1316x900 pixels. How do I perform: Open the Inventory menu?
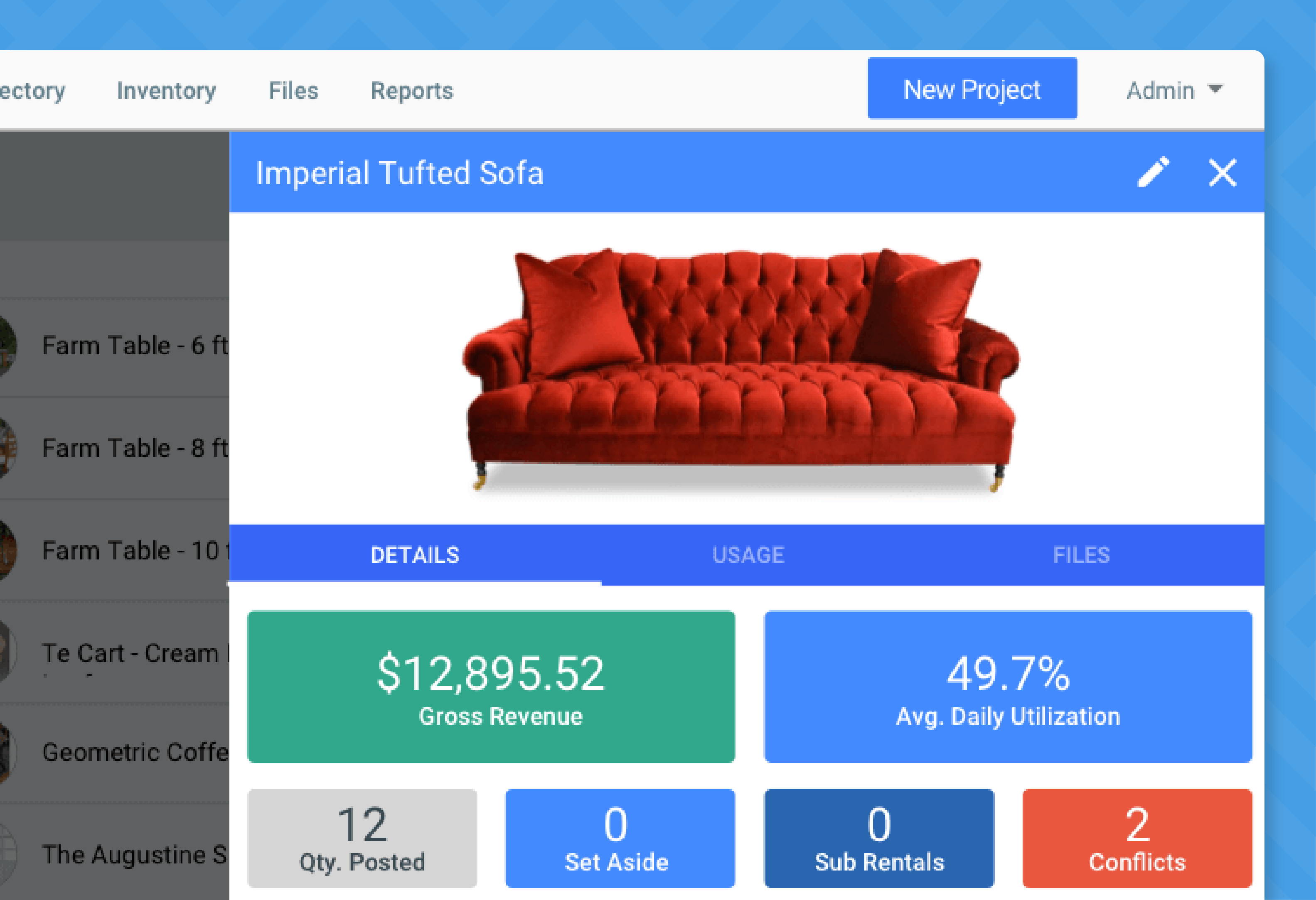click(166, 91)
